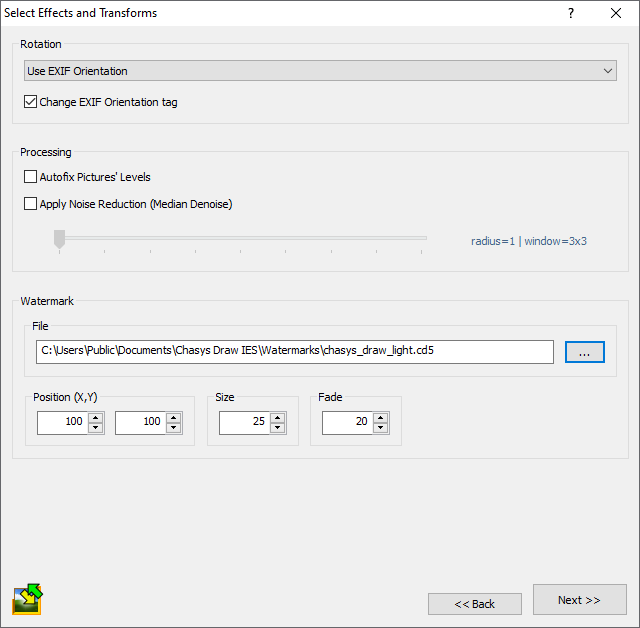Enable Autofix Pictures' Levels
Screen dimensions: 640x628
coord(31,177)
